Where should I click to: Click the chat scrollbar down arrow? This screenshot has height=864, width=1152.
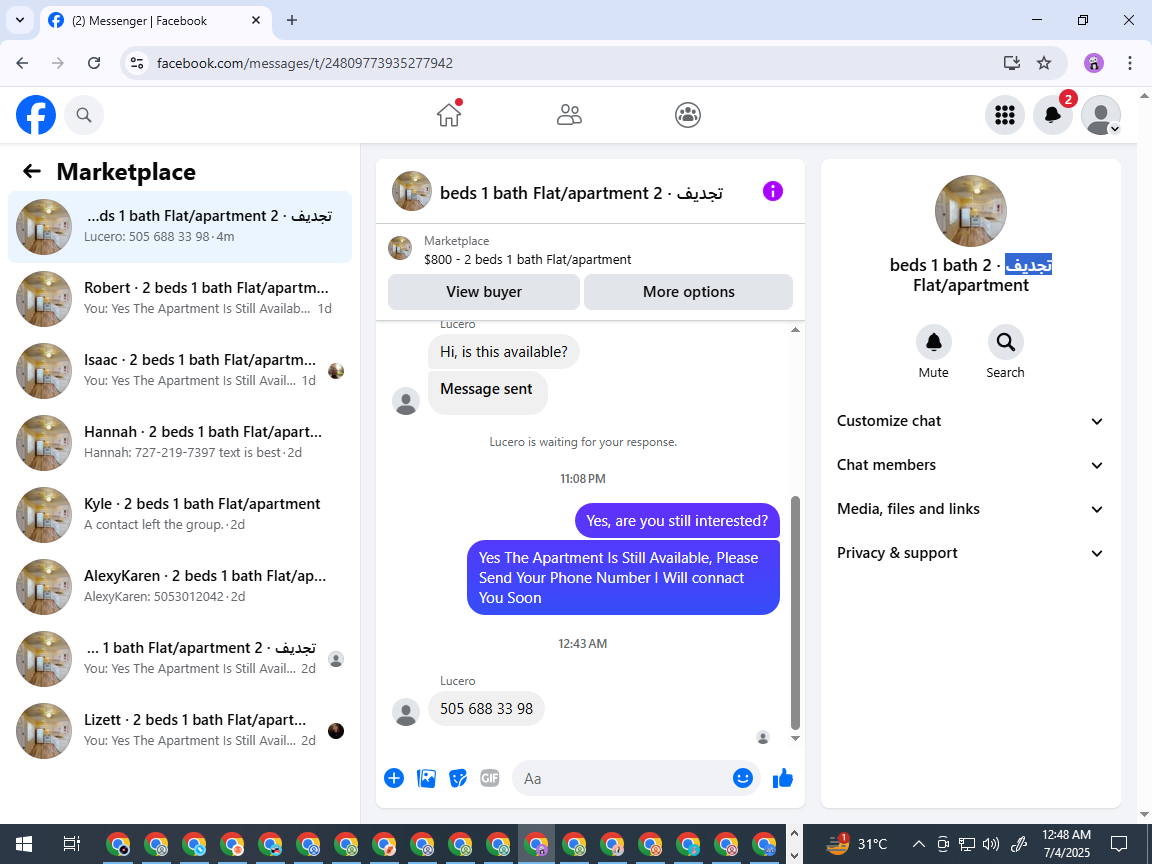795,738
